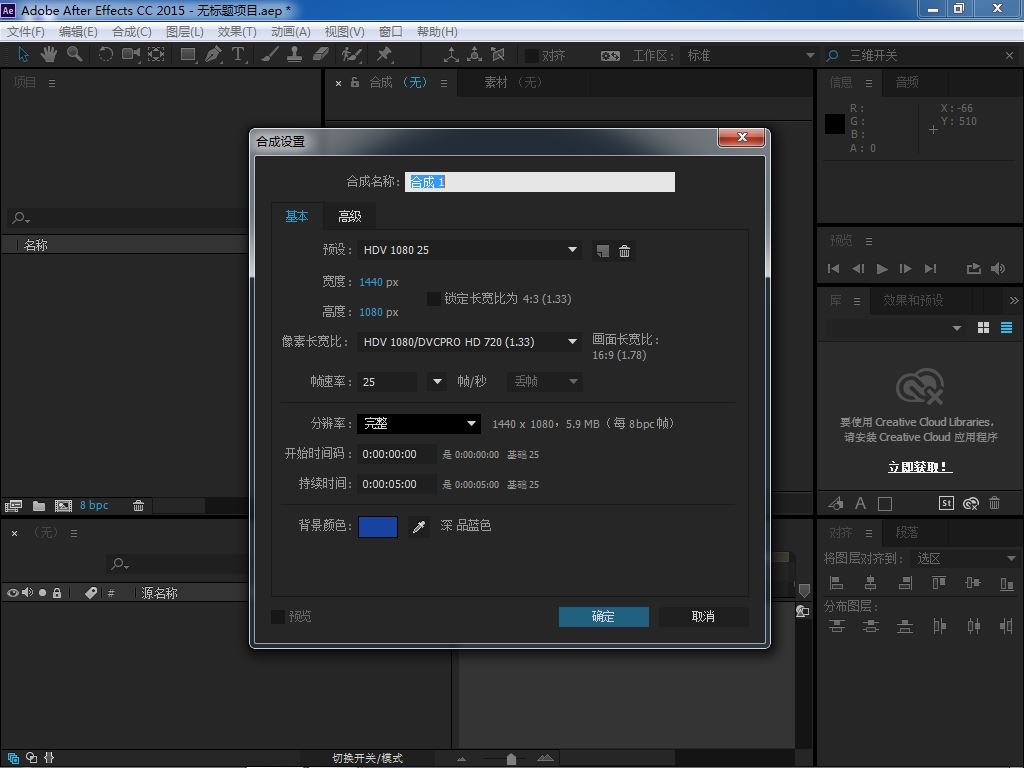The height and width of the screenshot is (768, 1024).
Task: Open the 分辨率 完整 dropdown
Action: tap(419, 424)
